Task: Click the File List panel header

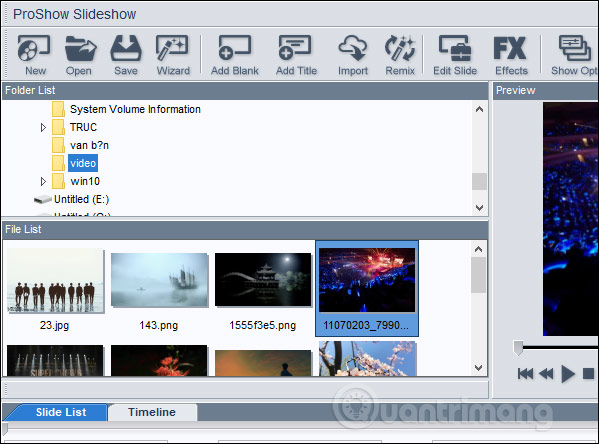Action: [244, 230]
